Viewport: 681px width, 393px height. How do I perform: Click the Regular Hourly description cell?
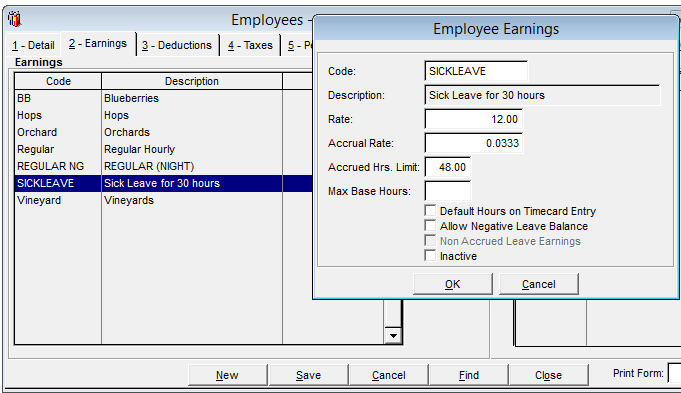[192, 149]
